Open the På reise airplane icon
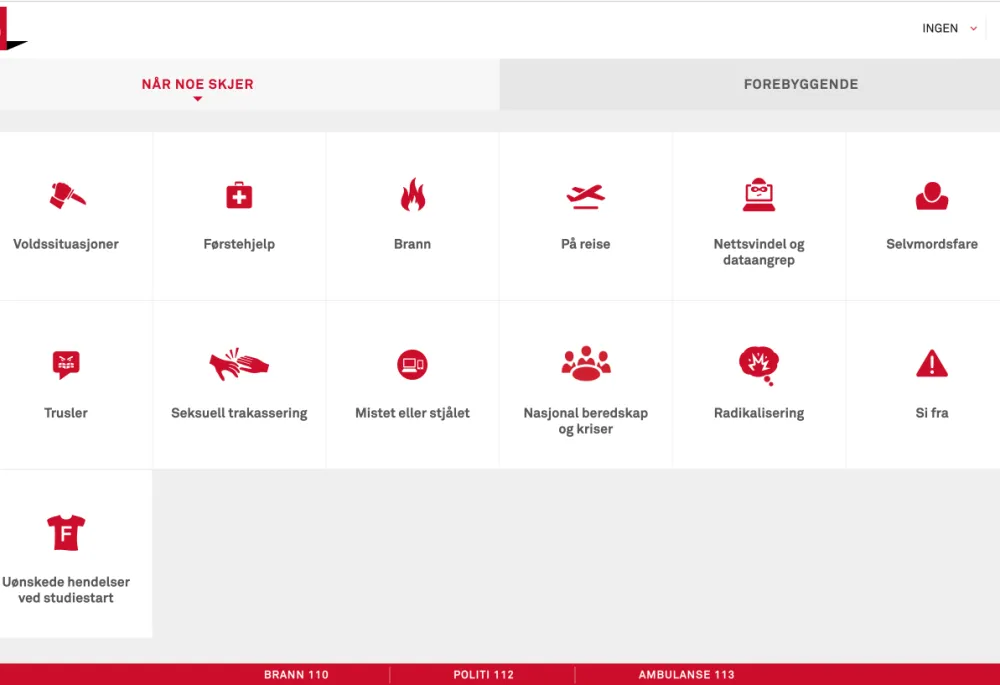Screen dimensions: 1000x685 (585, 196)
